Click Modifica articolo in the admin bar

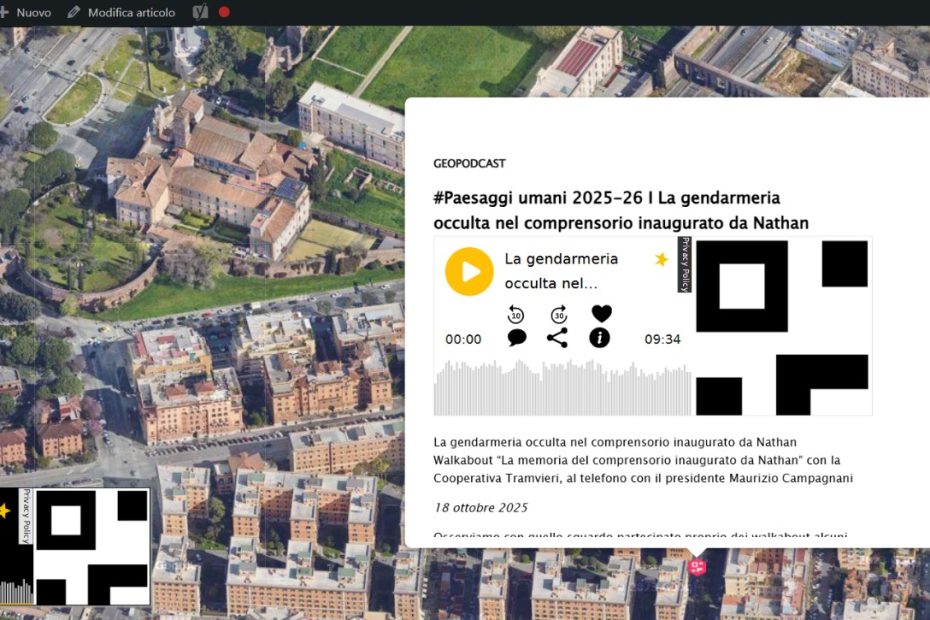coord(121,12)
